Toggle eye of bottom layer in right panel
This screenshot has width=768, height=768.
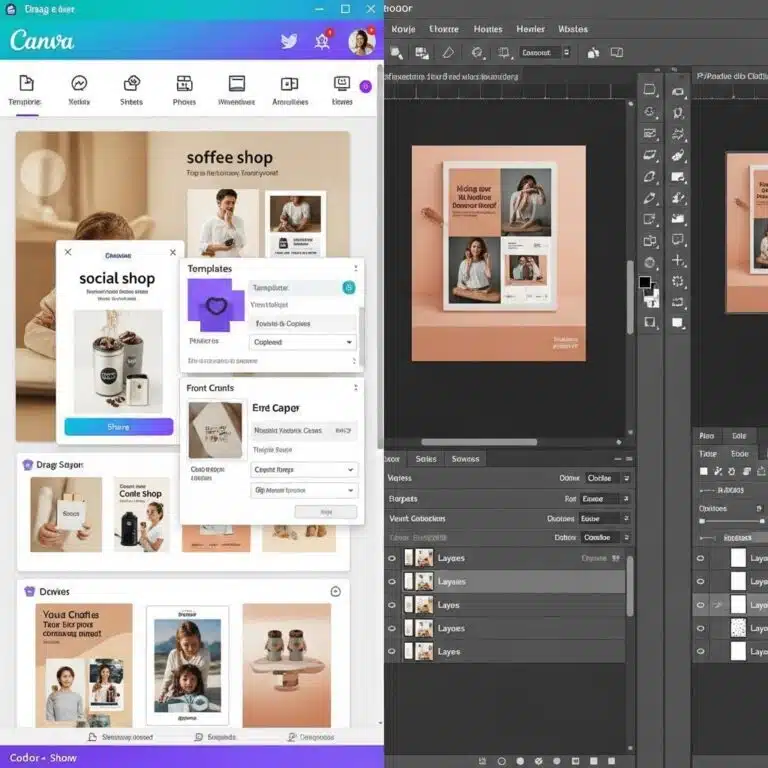pyautogui.click(x=700, y=651)
